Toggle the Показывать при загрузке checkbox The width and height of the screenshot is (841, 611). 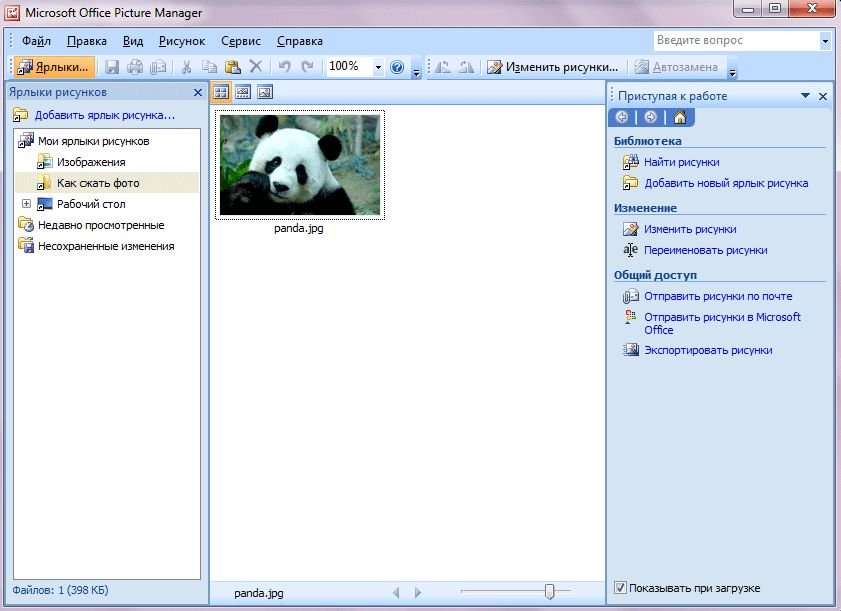(x=621, y=588)
